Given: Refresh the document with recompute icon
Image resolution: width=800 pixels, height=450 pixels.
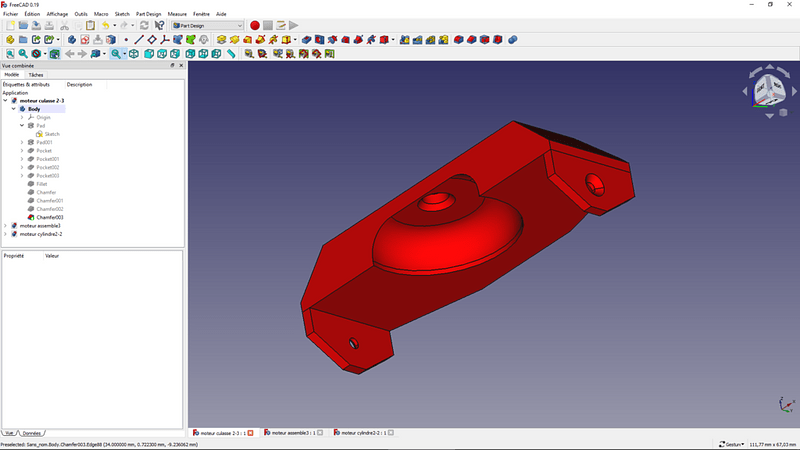Looking at the screenshot, I should coord(144,25).
